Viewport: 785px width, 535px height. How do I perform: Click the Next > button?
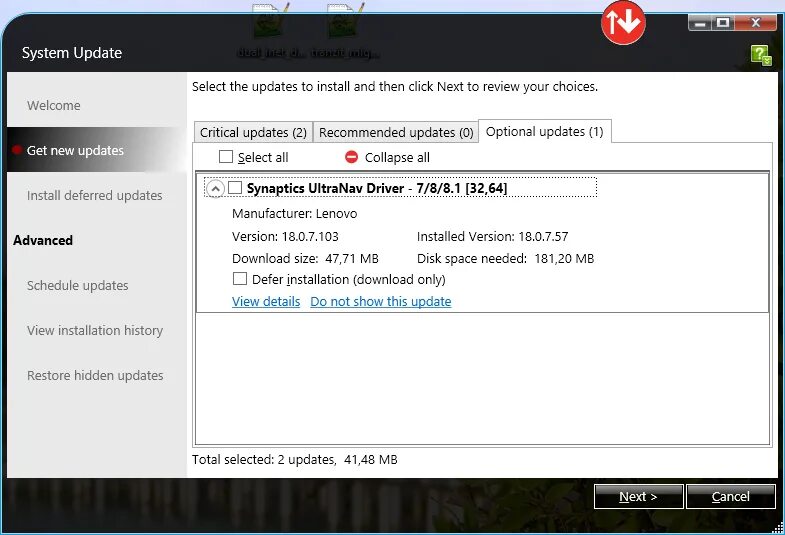click(638, 496)
